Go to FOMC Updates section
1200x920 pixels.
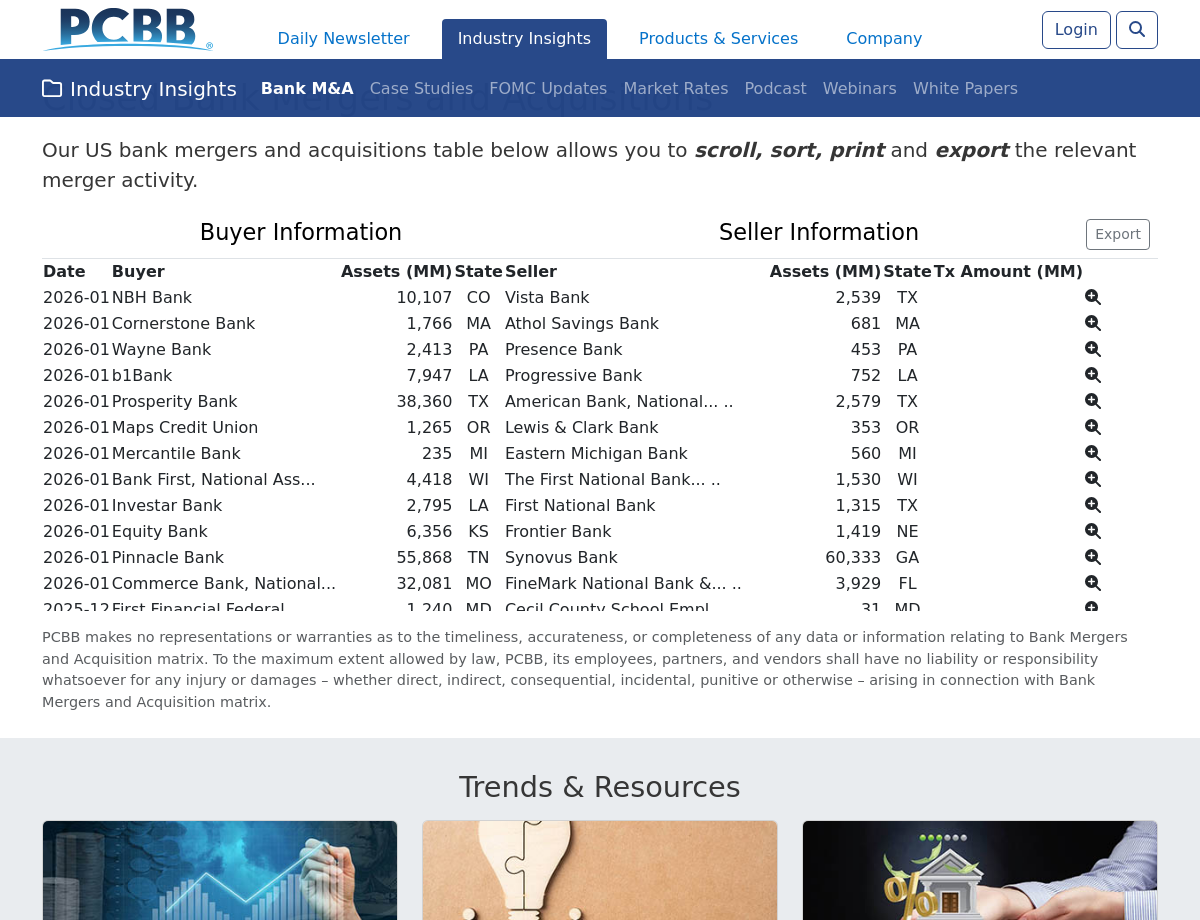[x=548, y=89]
